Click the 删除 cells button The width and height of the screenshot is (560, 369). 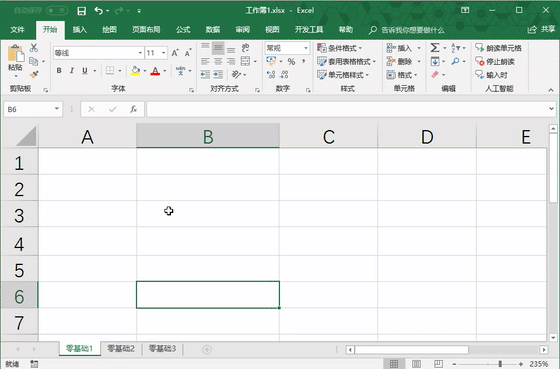400,61
